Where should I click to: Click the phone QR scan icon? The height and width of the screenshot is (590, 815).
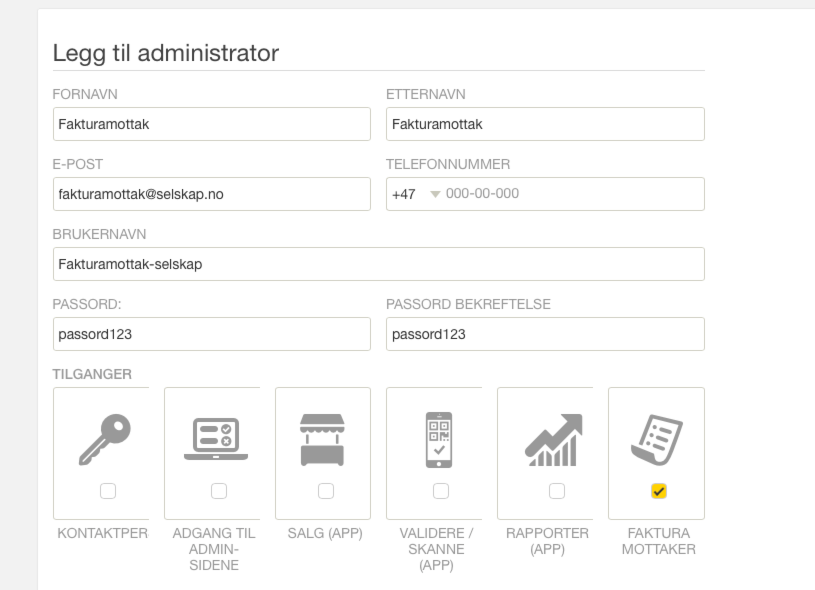tap(439, 440)
